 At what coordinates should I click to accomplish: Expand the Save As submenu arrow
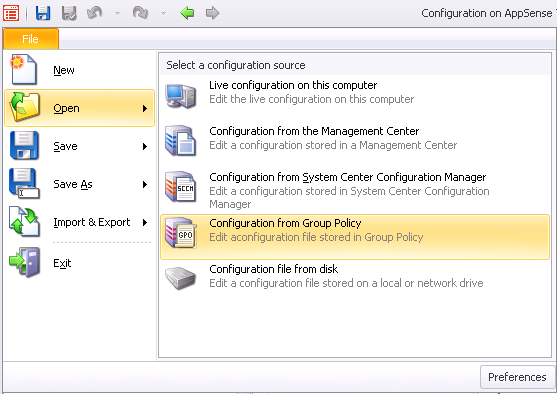click(x=145, y=184)
